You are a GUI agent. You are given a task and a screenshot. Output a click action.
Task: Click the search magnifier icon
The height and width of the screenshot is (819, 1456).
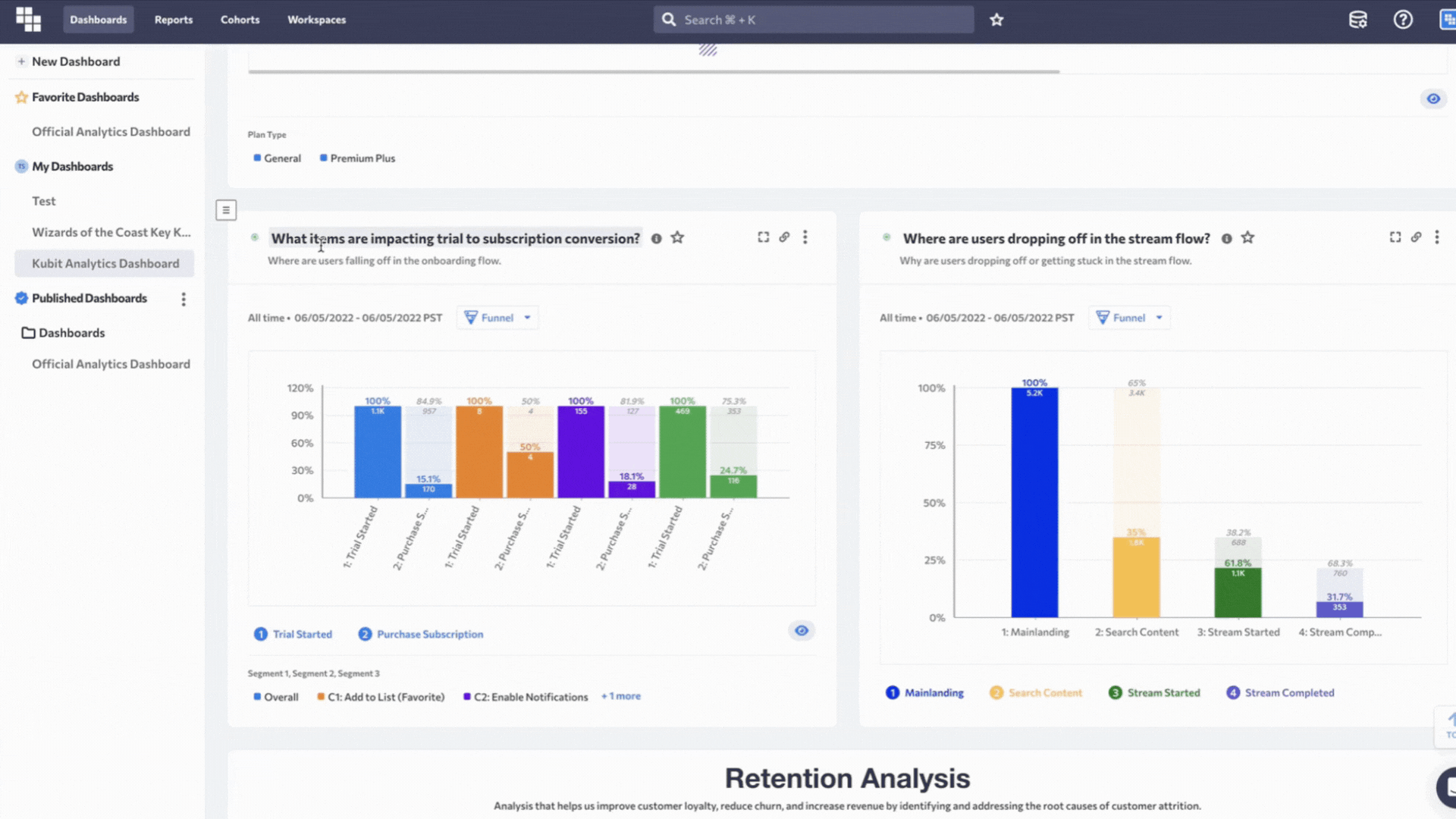click(668, 20)
